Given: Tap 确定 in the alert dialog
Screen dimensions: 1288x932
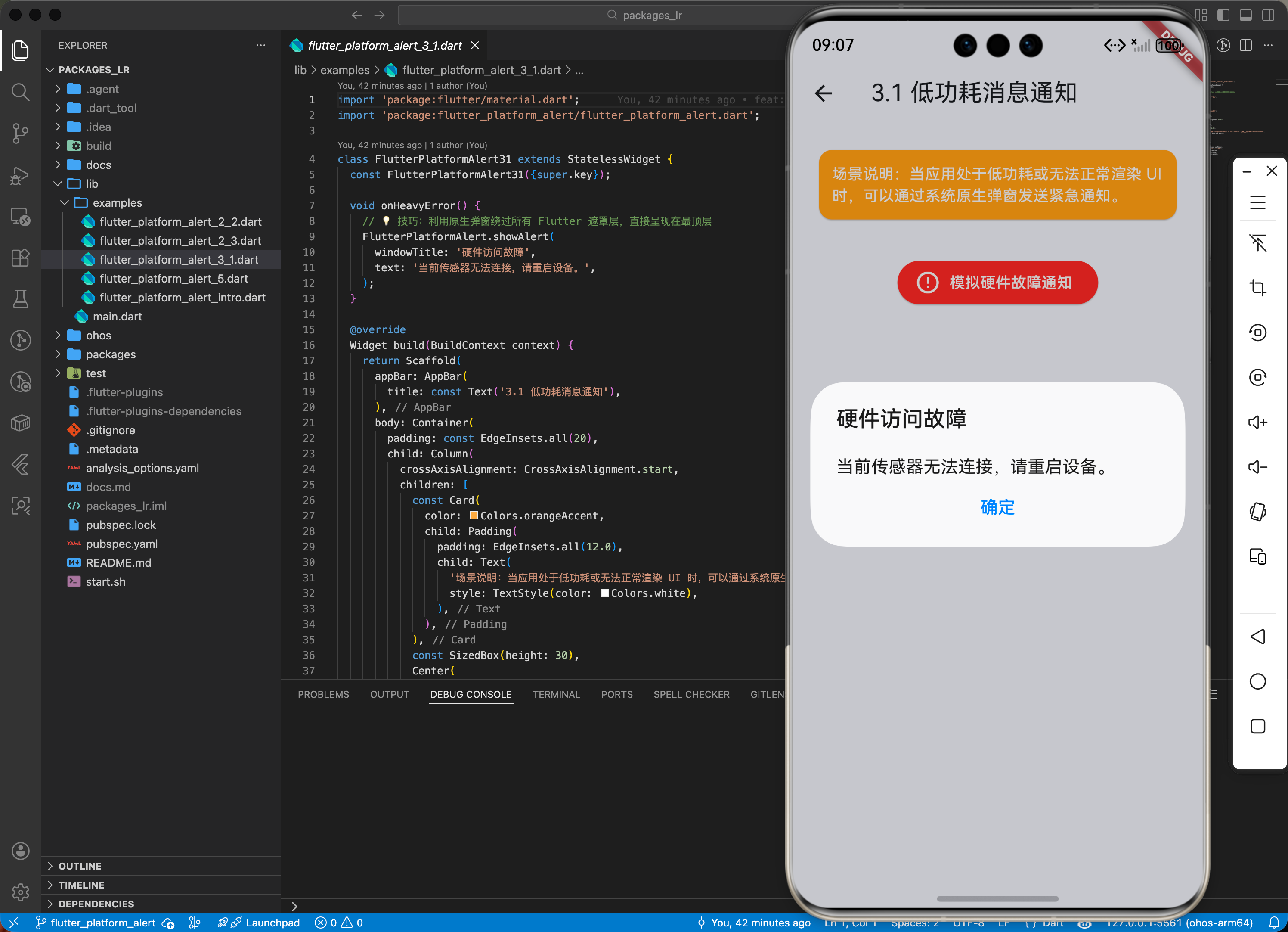Looking at the screenshot, I should [997, 507].
